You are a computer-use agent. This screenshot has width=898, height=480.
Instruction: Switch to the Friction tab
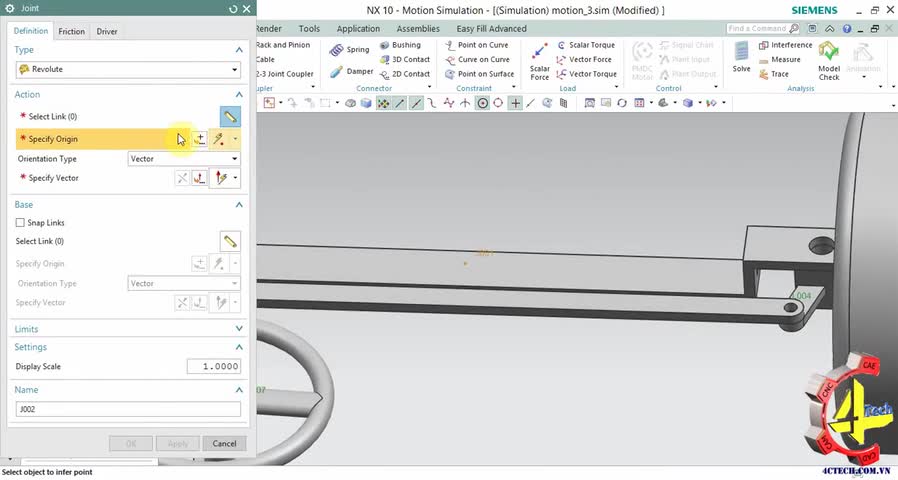coord(72,32)
